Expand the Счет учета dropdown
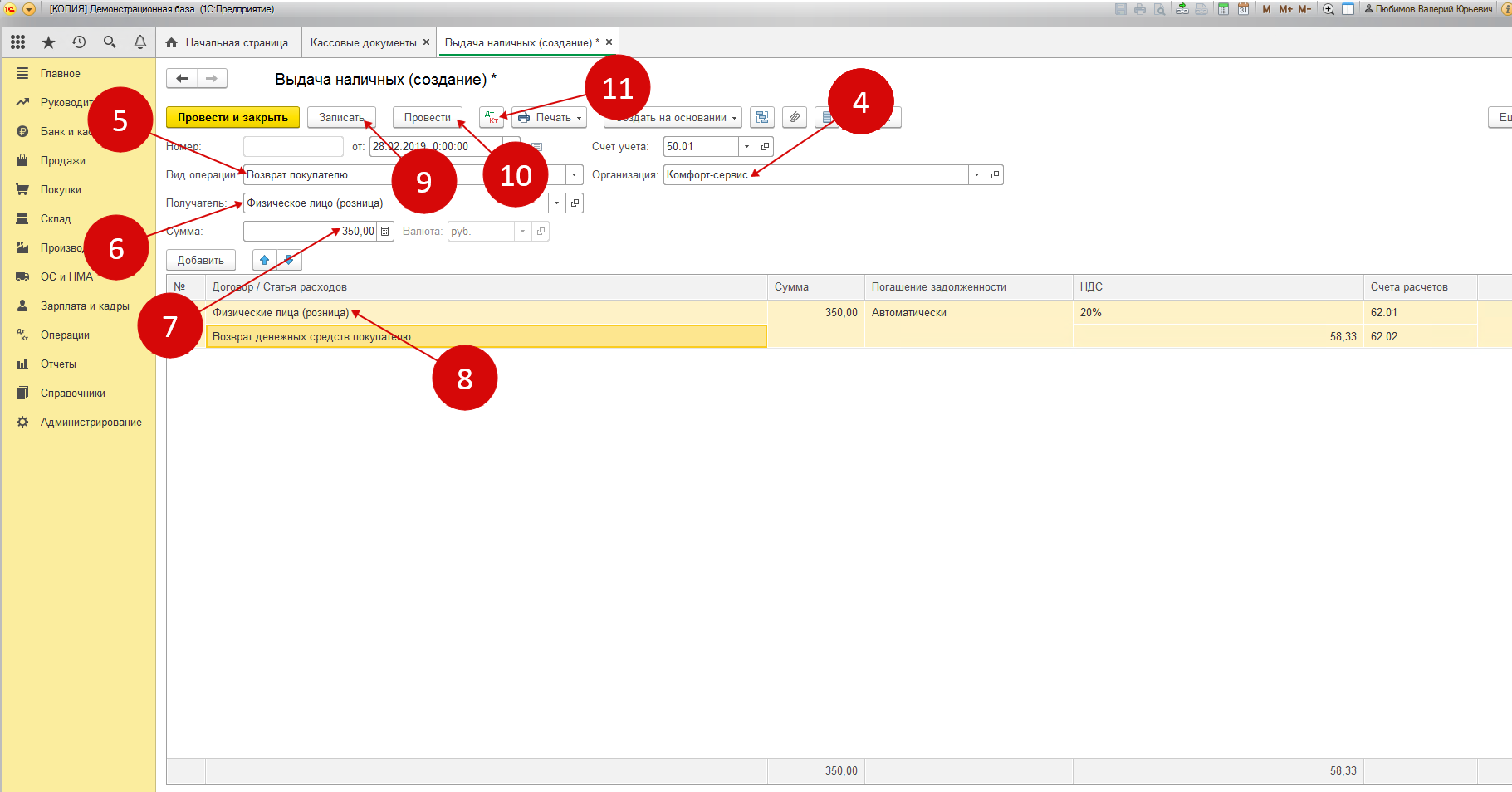This screenshot has width=1512, height=792. point(746,147)
